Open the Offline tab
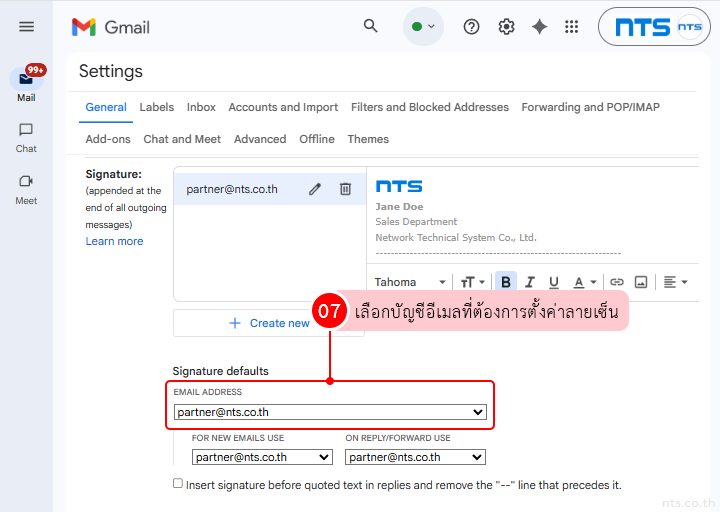The height and width of the screenshot is (512, 720). point(317,139)
